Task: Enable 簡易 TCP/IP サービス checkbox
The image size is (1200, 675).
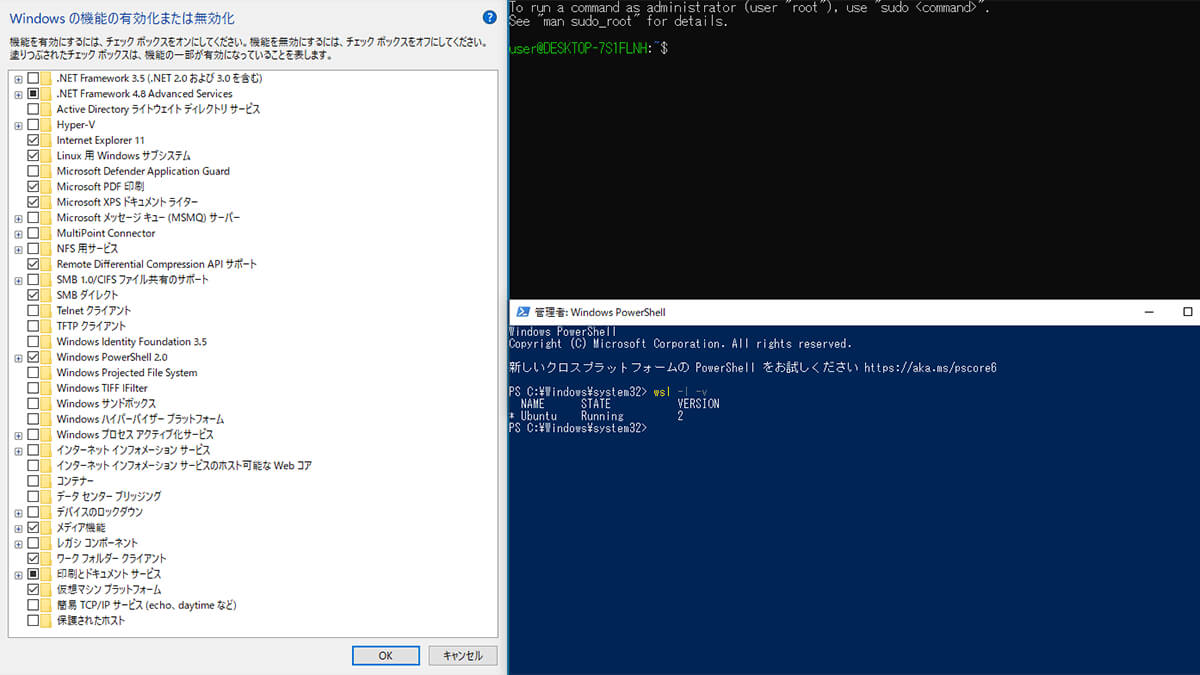Action: pos(33,605)
